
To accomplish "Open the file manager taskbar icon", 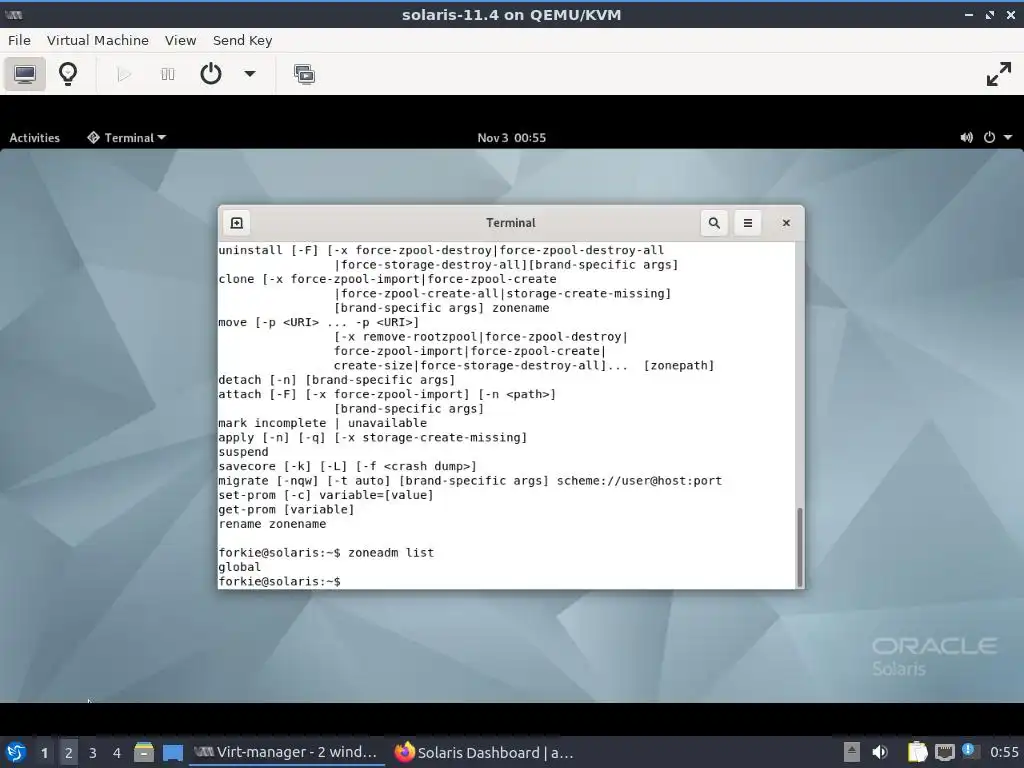I will (x=144, y=752).
